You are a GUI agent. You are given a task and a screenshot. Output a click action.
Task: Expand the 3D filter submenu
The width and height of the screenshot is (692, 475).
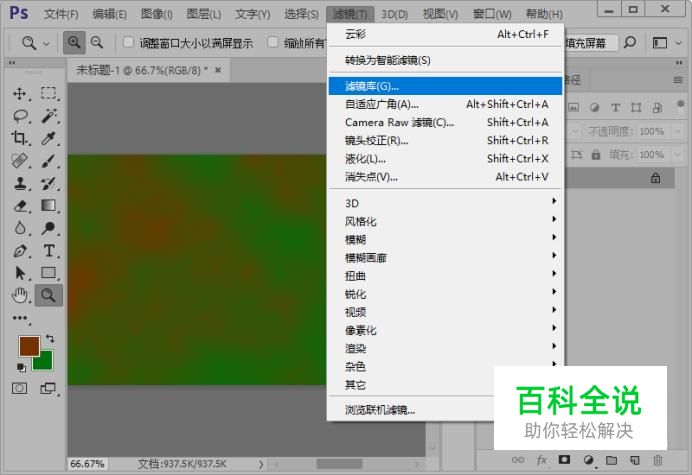pos(446,203)
